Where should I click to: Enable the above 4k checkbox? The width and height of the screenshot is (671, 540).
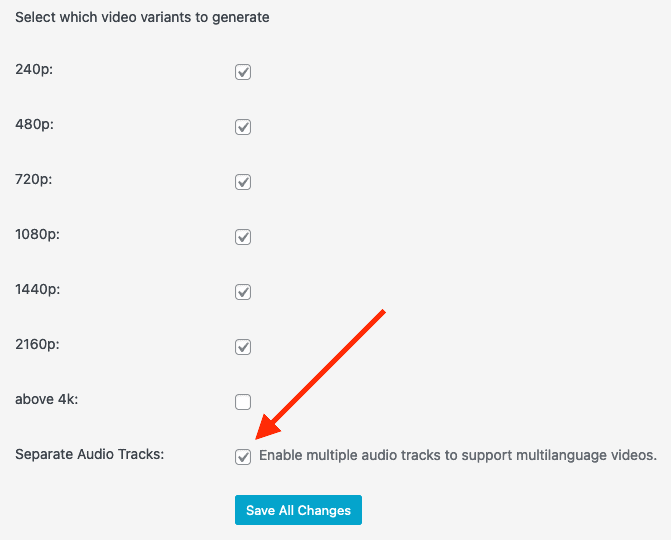[243, 402]
